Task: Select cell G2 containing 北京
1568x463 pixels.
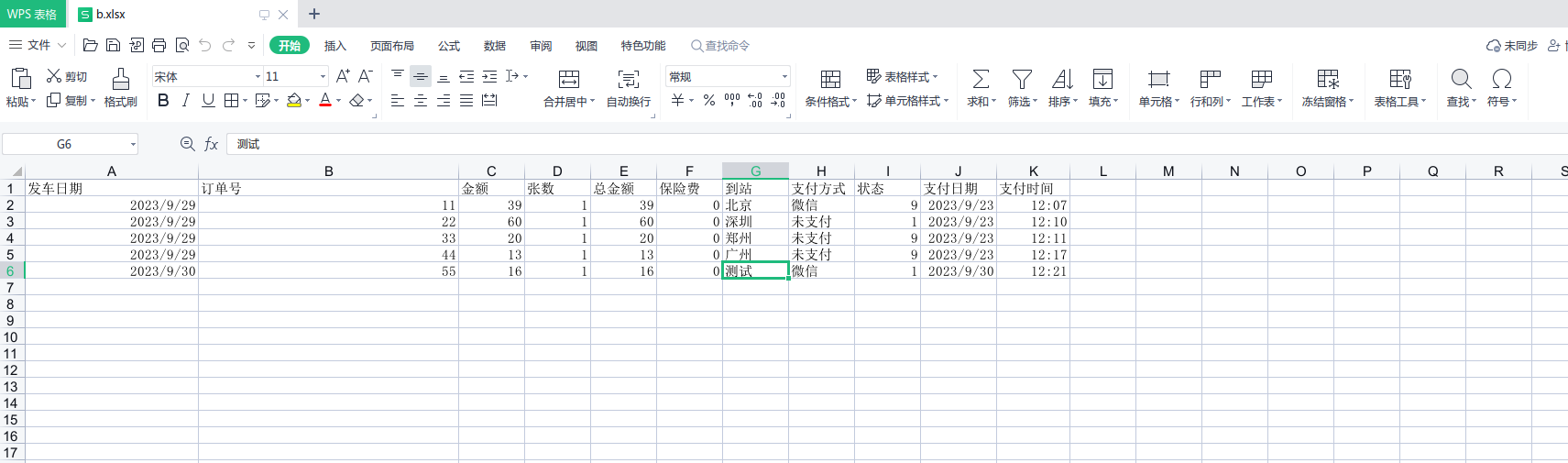Action: (755, 205)
